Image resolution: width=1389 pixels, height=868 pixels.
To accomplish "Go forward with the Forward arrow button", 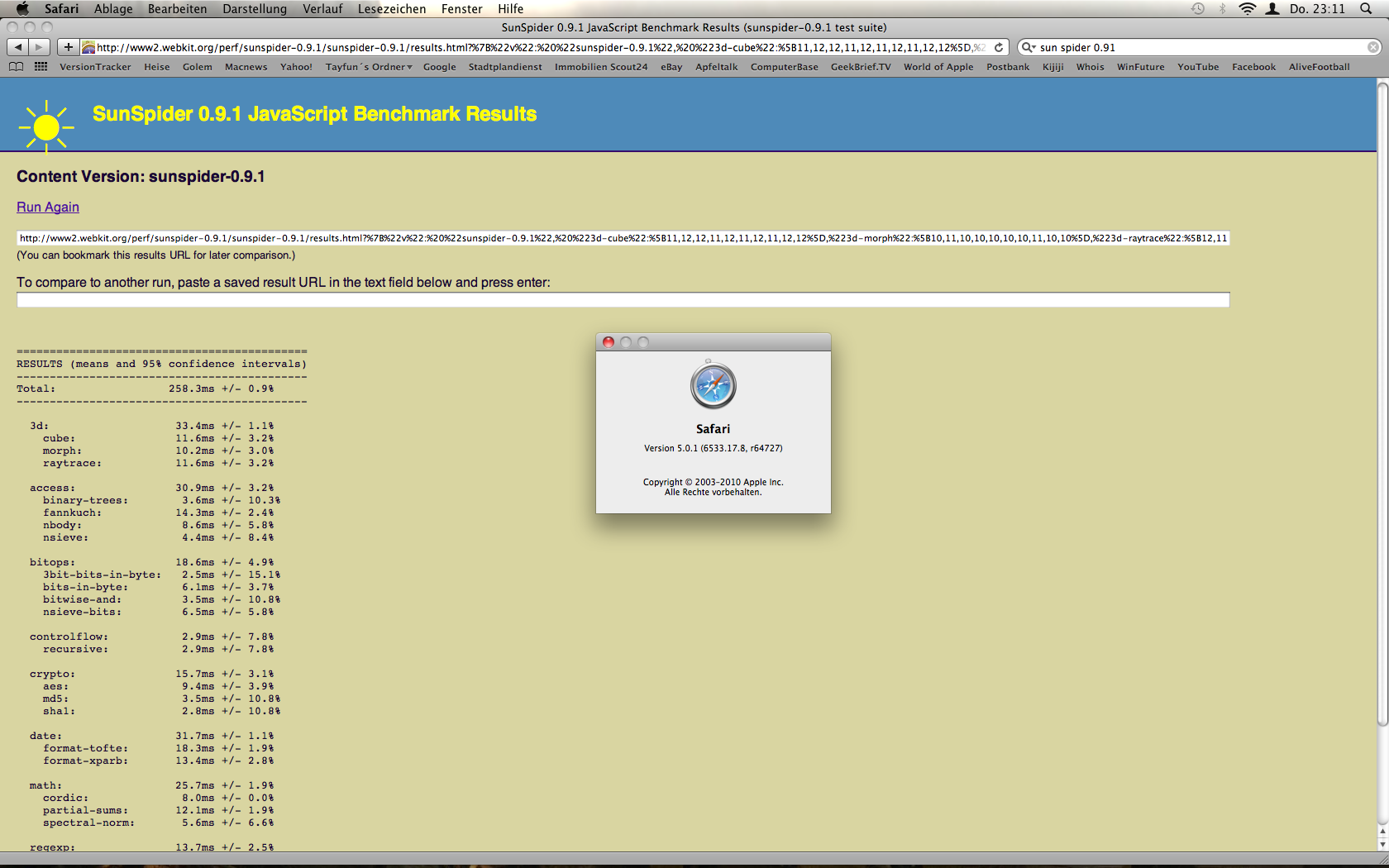I will (x=39, y=47).
